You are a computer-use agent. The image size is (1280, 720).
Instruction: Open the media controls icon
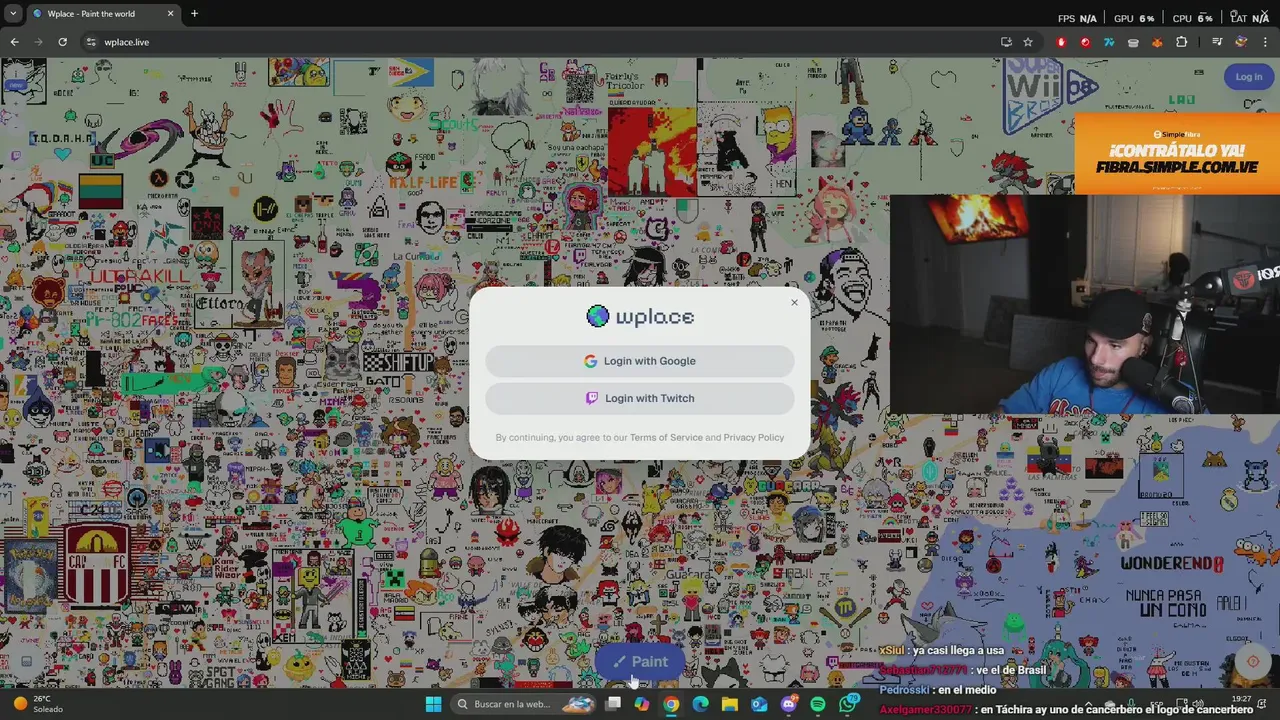coord(1217,42)
